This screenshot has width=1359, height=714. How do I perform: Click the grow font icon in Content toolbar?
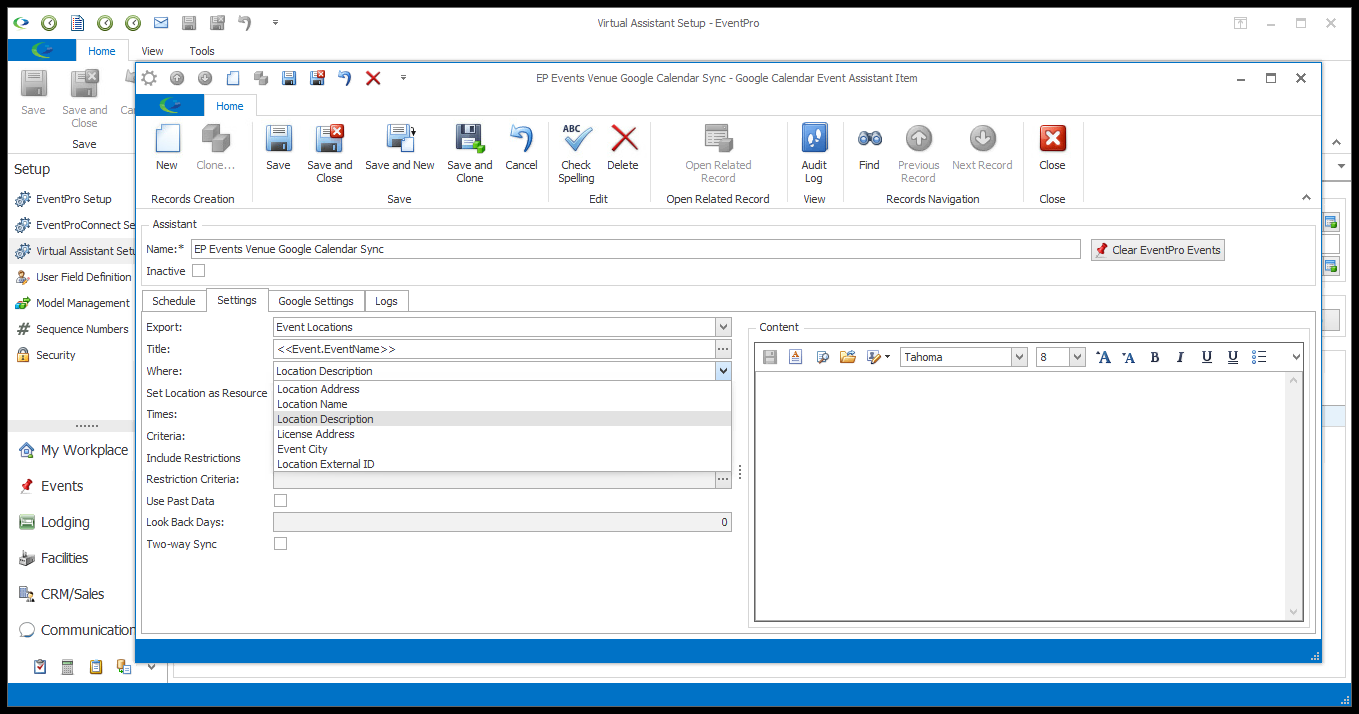[x=1103, y=357]
